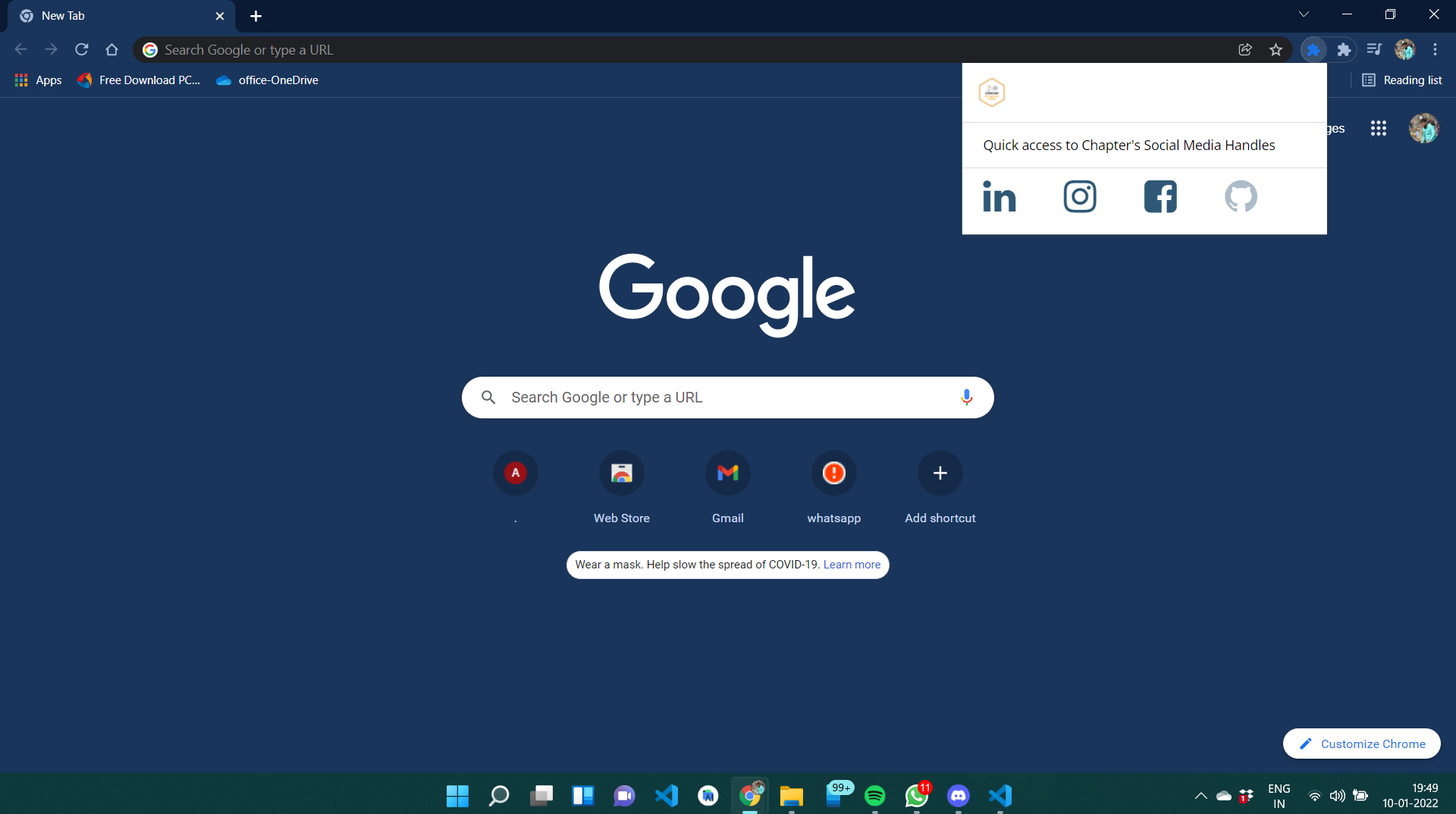
Task: Open the ENG IN language switcher
Action: tap(1279, 796)
